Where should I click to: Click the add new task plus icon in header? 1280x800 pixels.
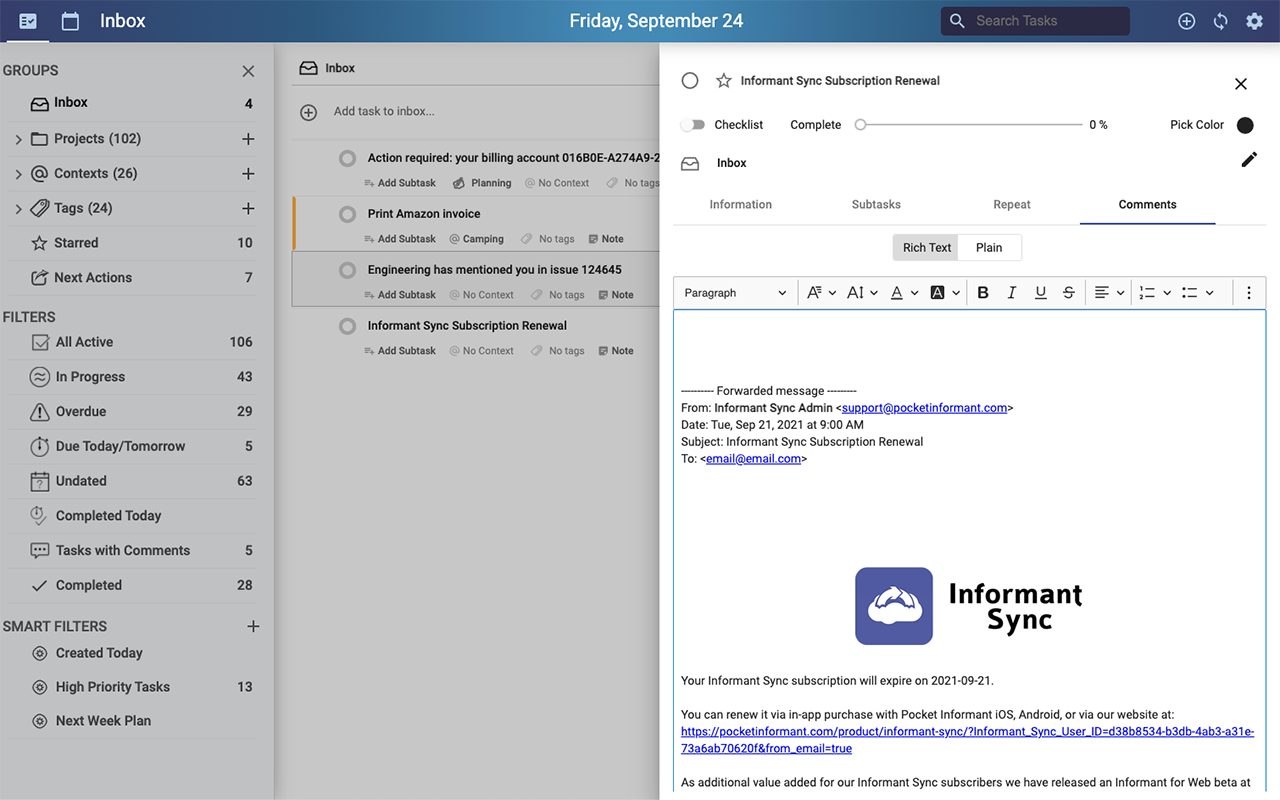tap(1186, 21)
